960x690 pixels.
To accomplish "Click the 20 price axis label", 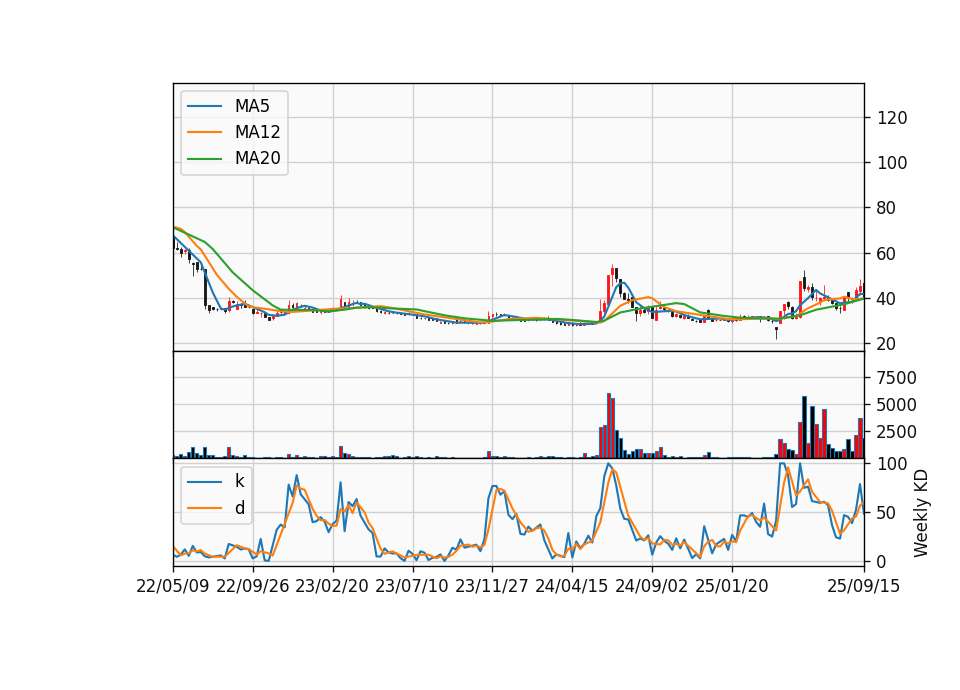I will (887, 344).
